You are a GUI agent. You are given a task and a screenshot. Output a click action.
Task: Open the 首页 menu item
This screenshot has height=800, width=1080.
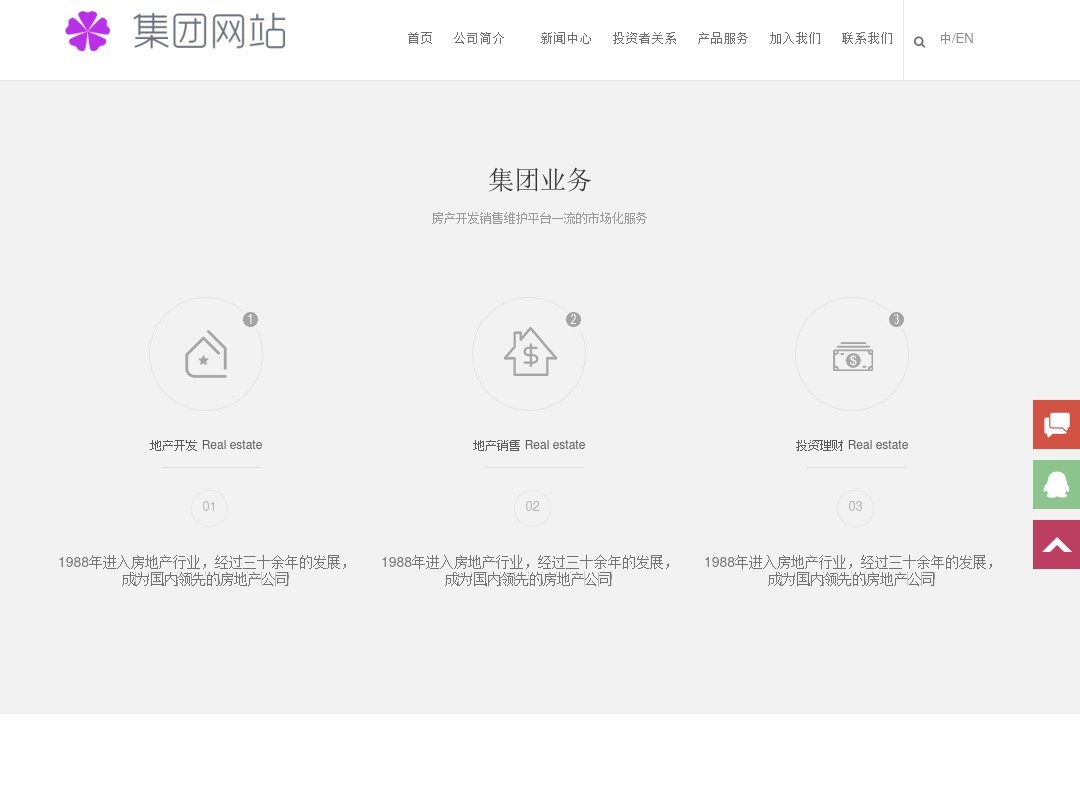click(x=420, y=39)
